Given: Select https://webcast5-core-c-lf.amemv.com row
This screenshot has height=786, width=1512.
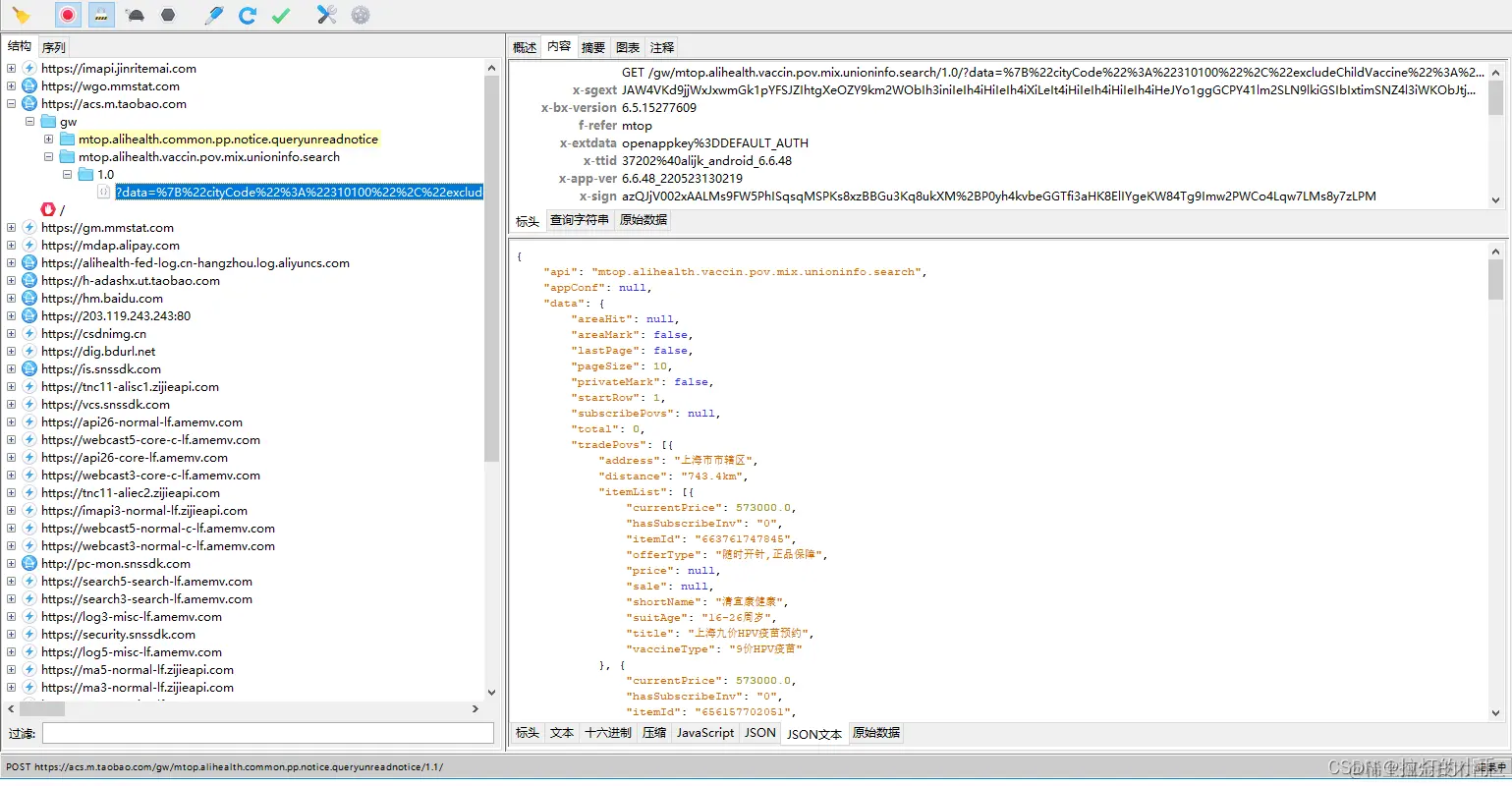Looking at the screenshot, I should [x=150, y=440].
